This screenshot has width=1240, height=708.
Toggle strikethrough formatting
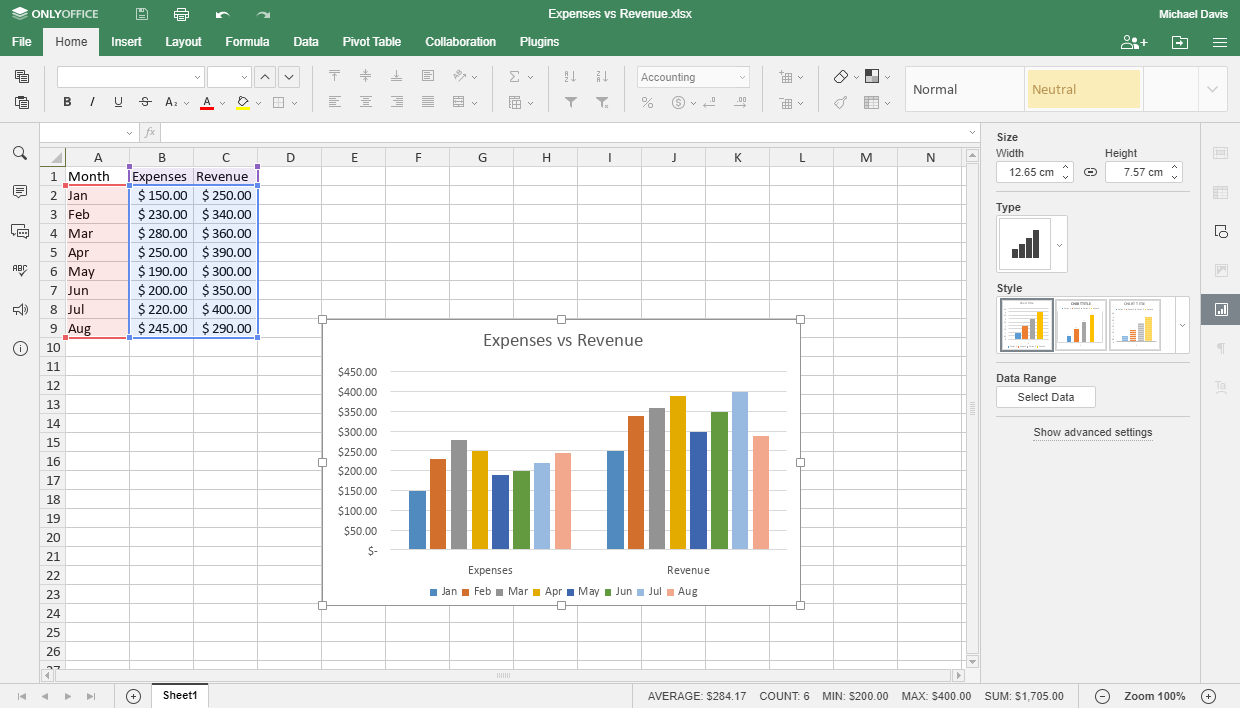145,102
